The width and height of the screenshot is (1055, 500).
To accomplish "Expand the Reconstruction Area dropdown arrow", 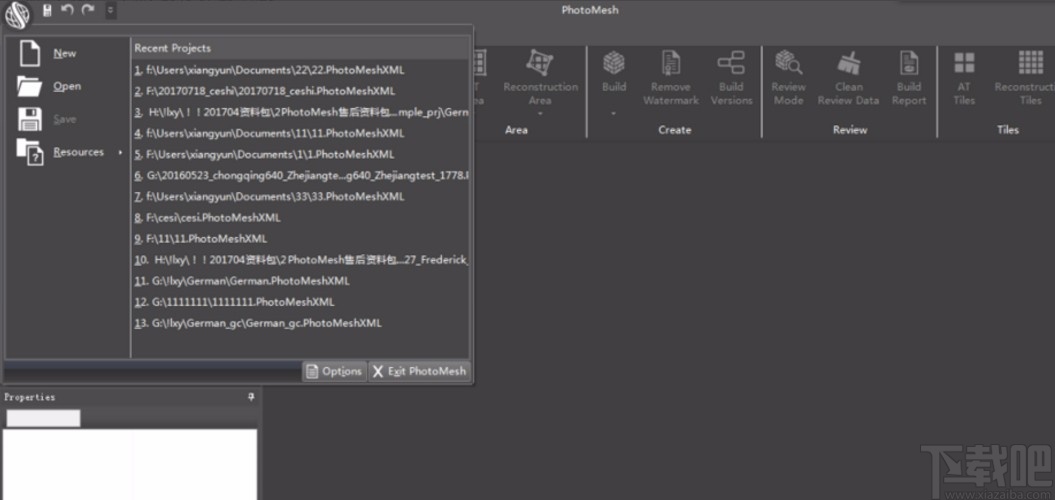I will point(540,114).
